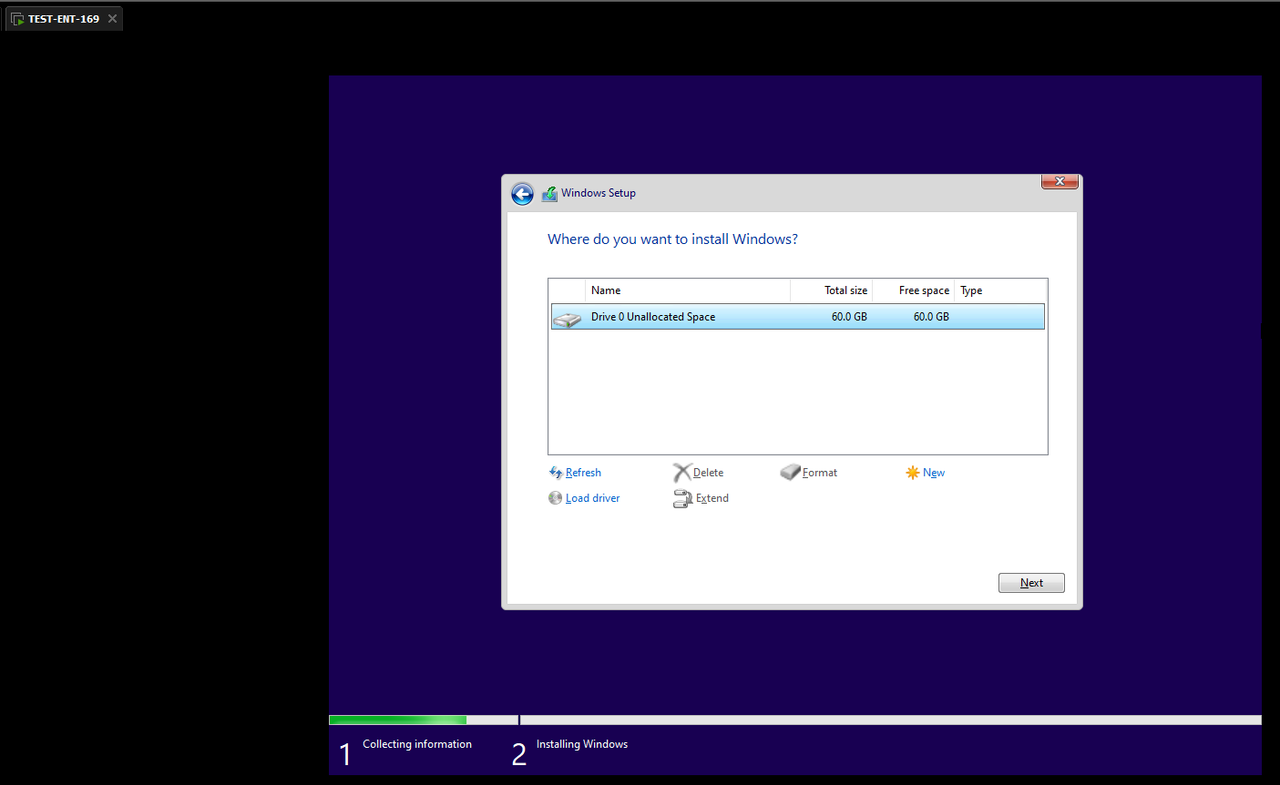Click the Load driver disc icon

click(x=555, y=498)
